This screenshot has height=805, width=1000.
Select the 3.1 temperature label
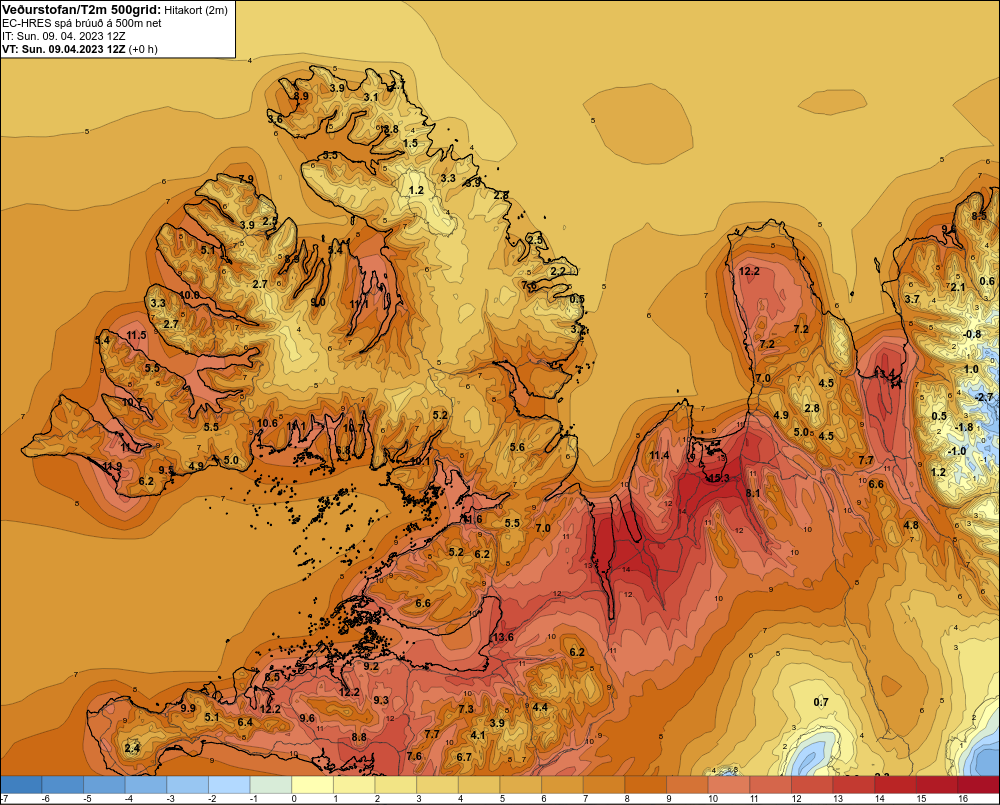click(371, 97)
